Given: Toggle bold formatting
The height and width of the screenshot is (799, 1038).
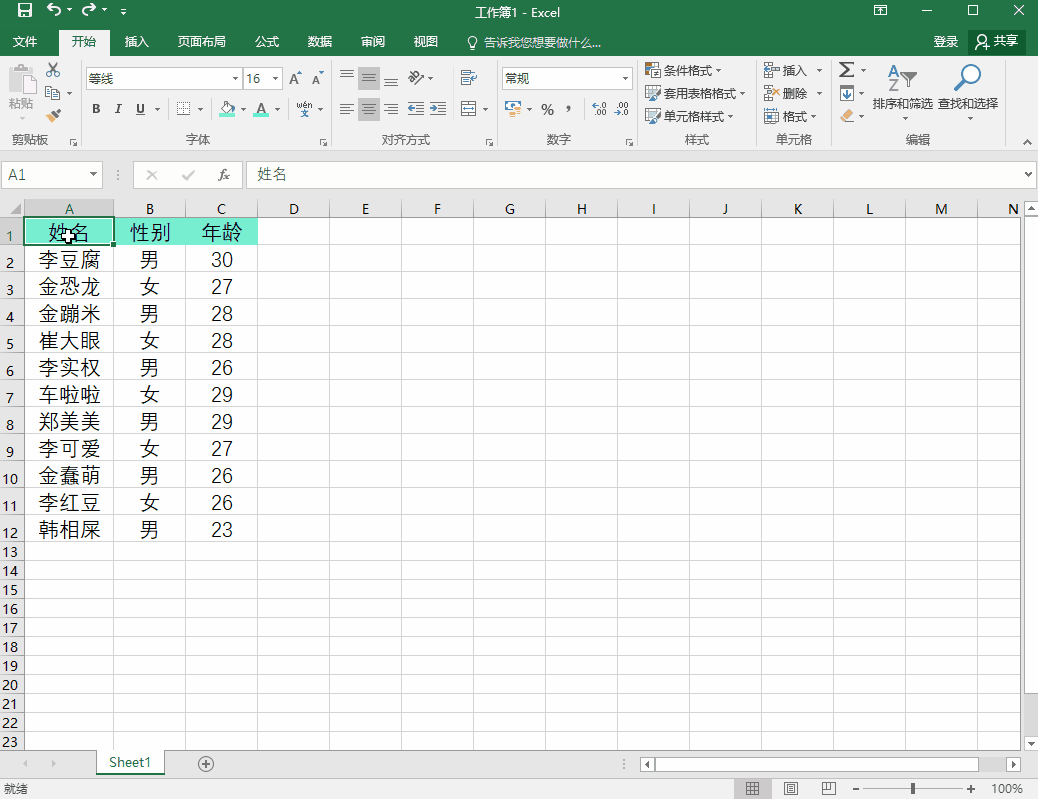Looking at the screenshot, I should 97,109.
